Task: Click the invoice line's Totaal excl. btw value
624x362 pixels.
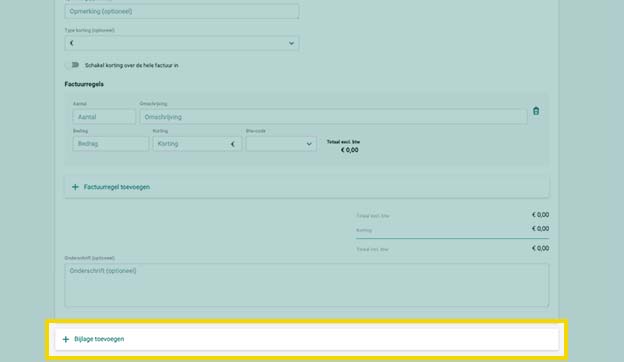Action: [x=349, y=150]
